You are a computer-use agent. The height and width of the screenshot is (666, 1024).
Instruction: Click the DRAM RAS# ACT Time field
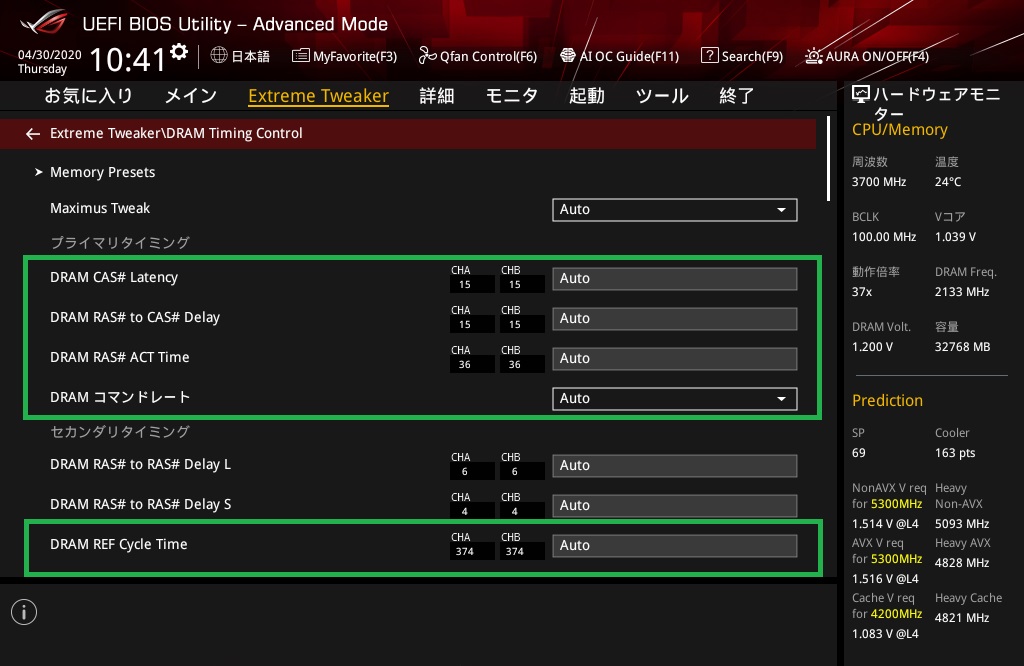coord(675,358)
